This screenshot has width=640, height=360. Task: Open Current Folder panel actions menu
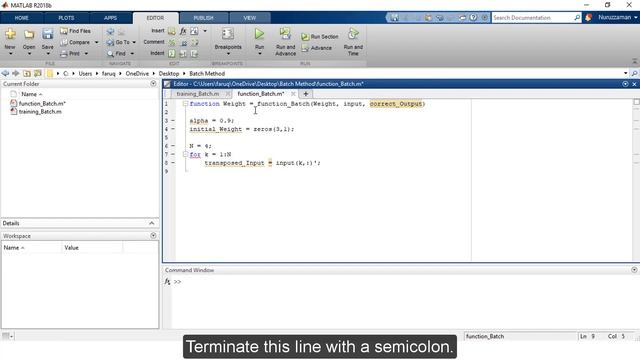pos(153,84)
